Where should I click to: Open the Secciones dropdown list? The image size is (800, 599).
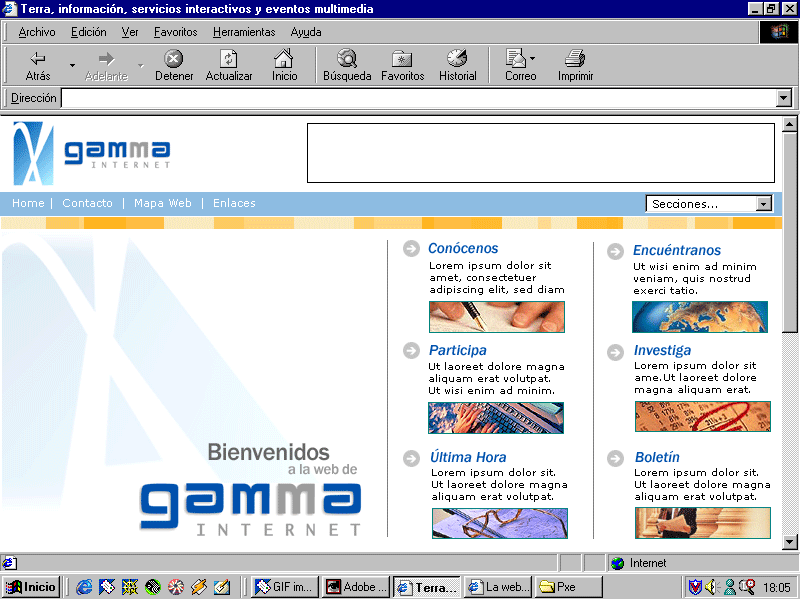(x=764, y=204)
